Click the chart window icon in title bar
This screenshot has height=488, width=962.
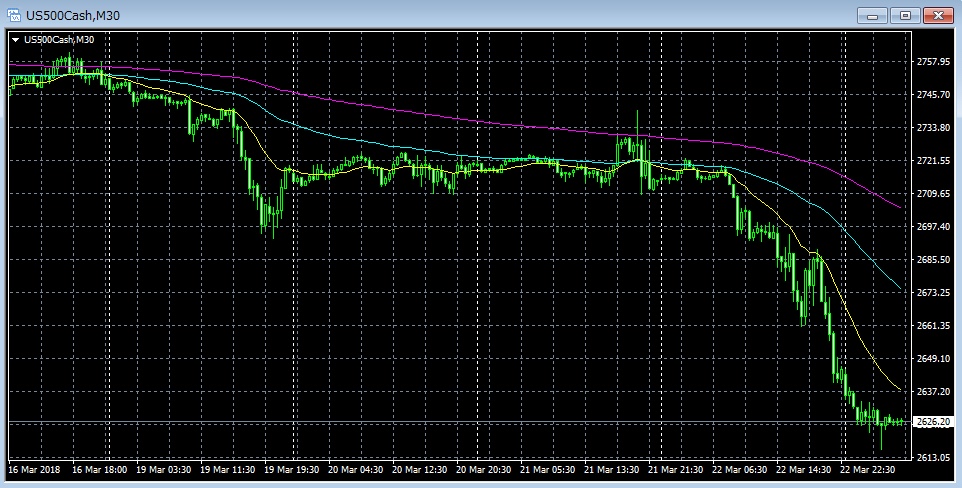coord(15,15)
